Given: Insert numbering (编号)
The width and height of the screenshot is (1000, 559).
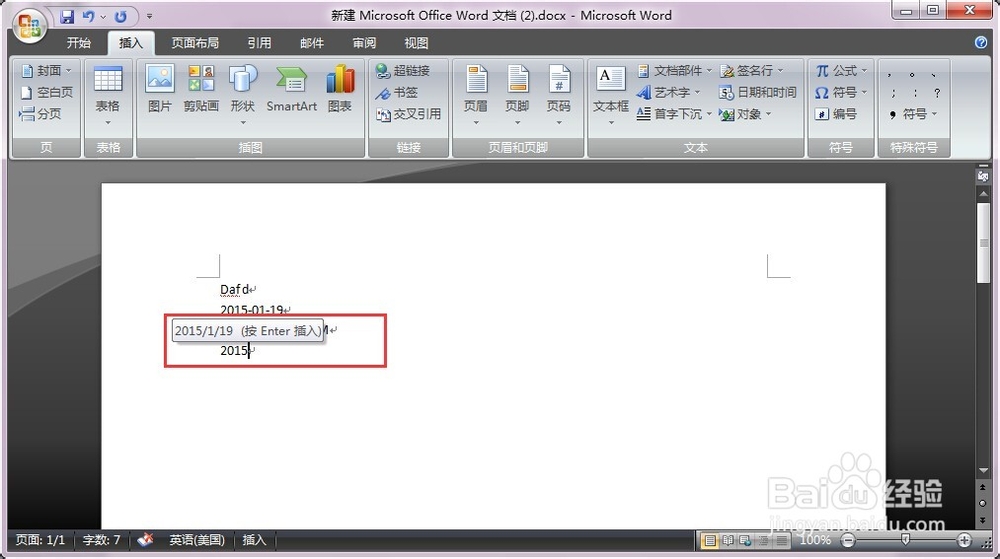Looking at the screenshot, I should (836, 114).
